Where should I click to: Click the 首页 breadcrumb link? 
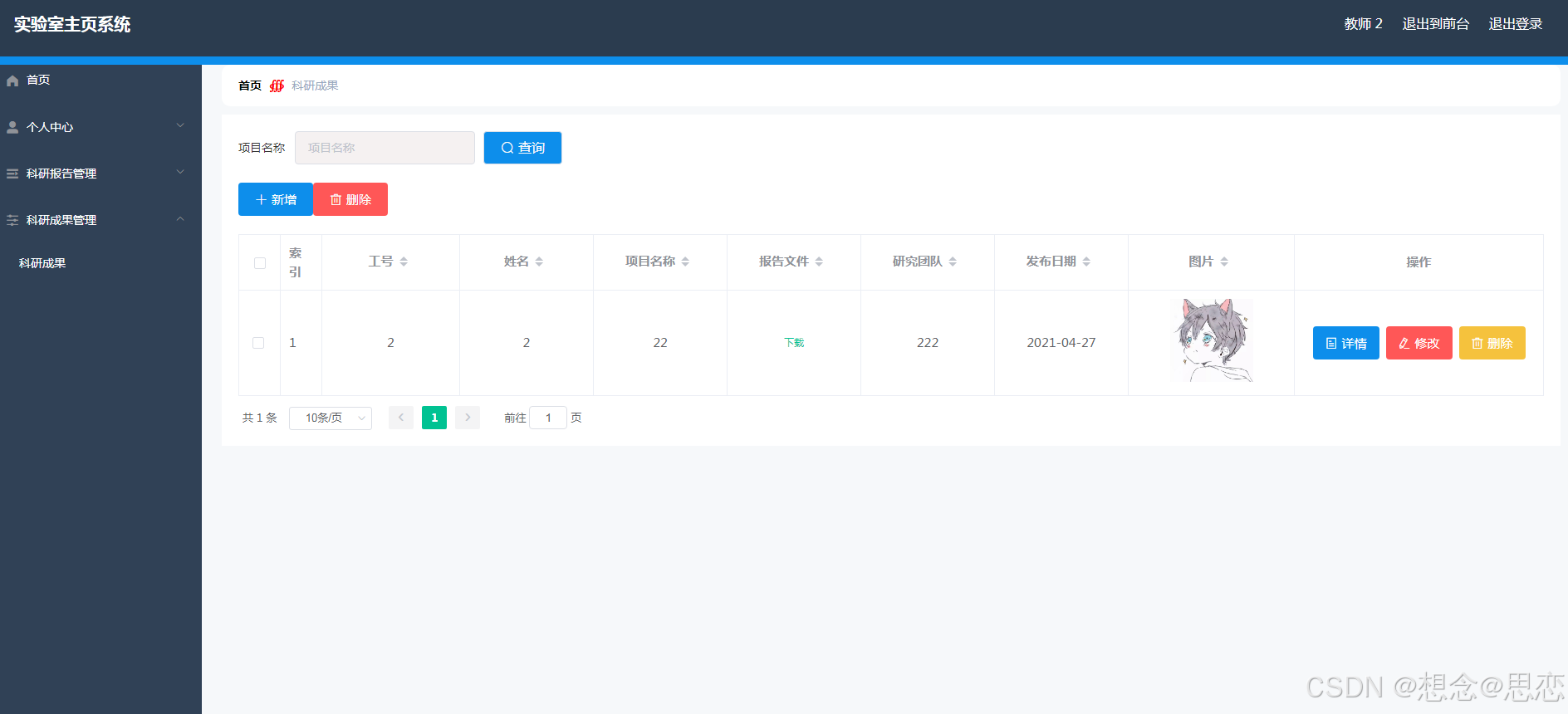click(x=250, y=86)
